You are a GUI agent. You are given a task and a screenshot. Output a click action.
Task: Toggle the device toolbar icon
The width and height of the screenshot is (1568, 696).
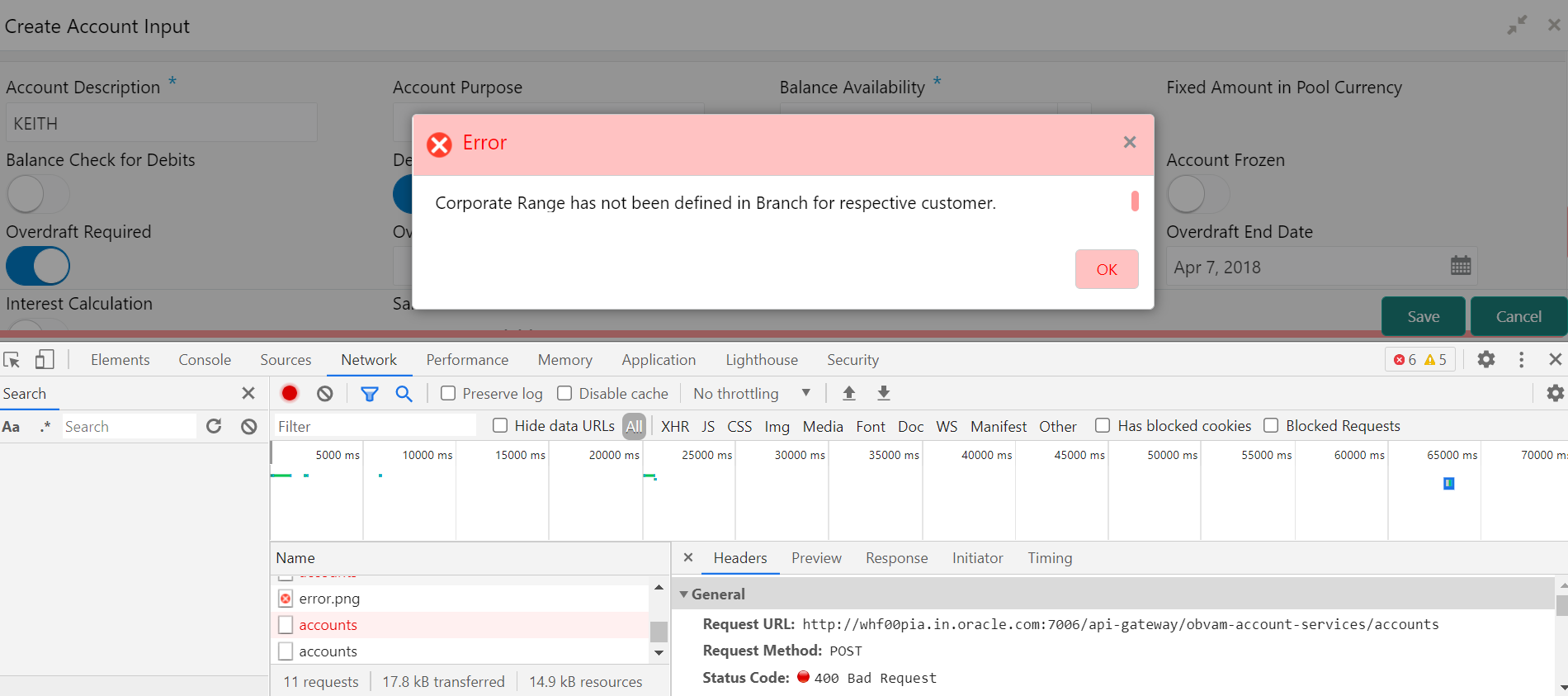point(45,360)
